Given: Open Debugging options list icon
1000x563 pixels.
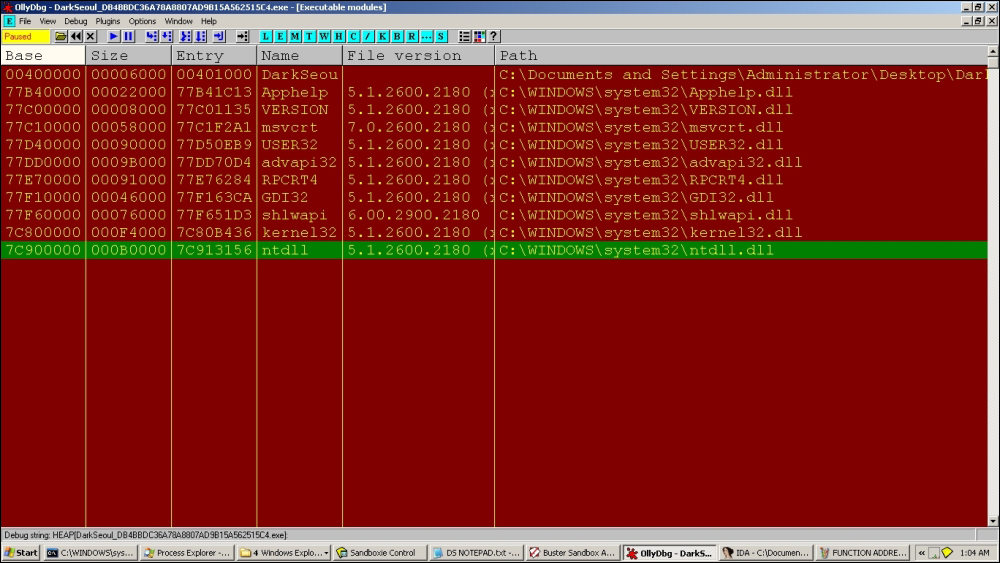Looking at the screenshot, I should pos(464,36).
